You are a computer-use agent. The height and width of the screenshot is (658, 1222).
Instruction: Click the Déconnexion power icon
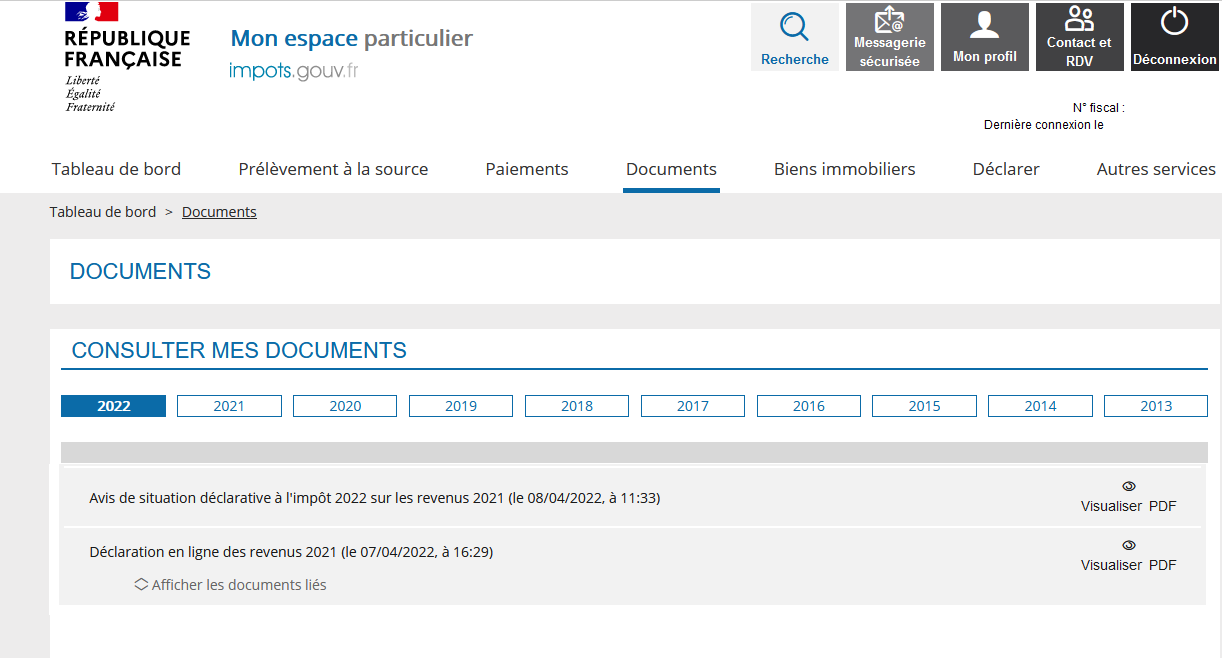point(1174,22)
